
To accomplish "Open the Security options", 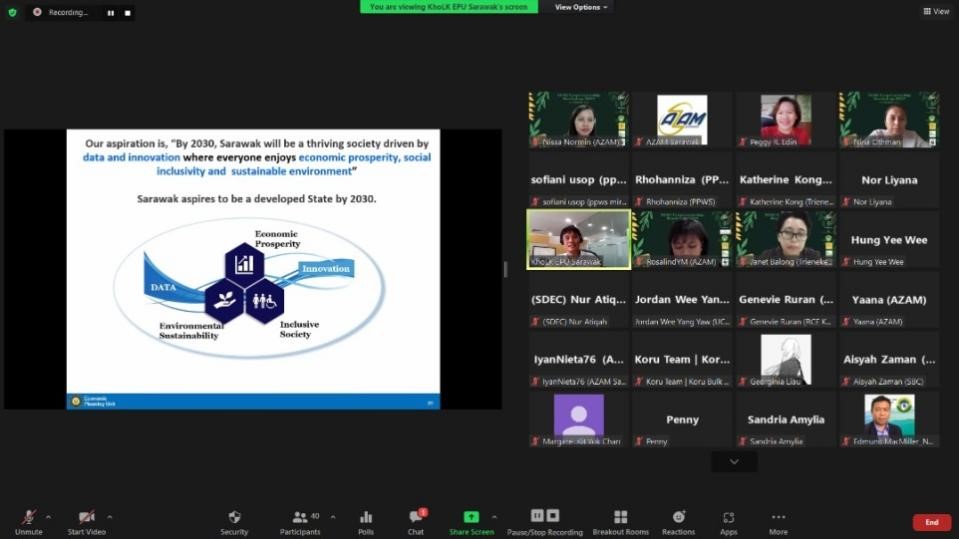I will (234, 521).
